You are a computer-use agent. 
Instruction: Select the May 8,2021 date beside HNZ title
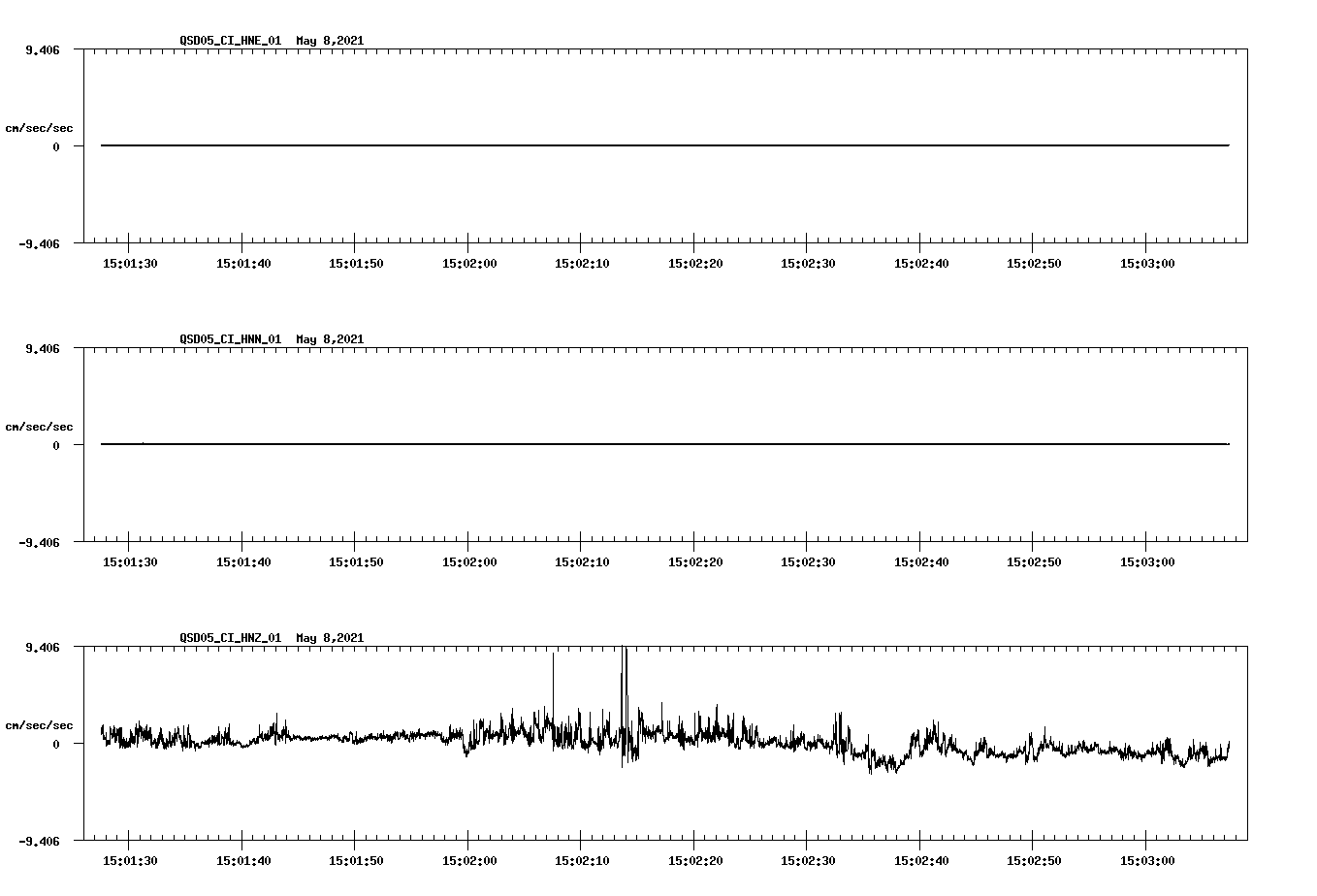tap(330, 638)
